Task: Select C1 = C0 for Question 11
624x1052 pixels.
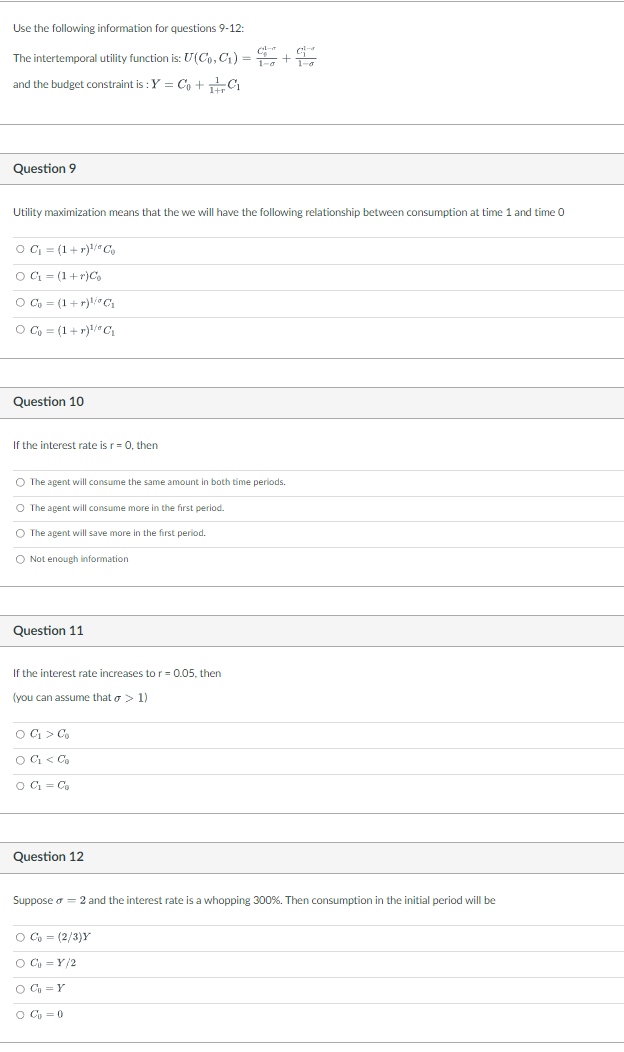Action: coord(19,787)
